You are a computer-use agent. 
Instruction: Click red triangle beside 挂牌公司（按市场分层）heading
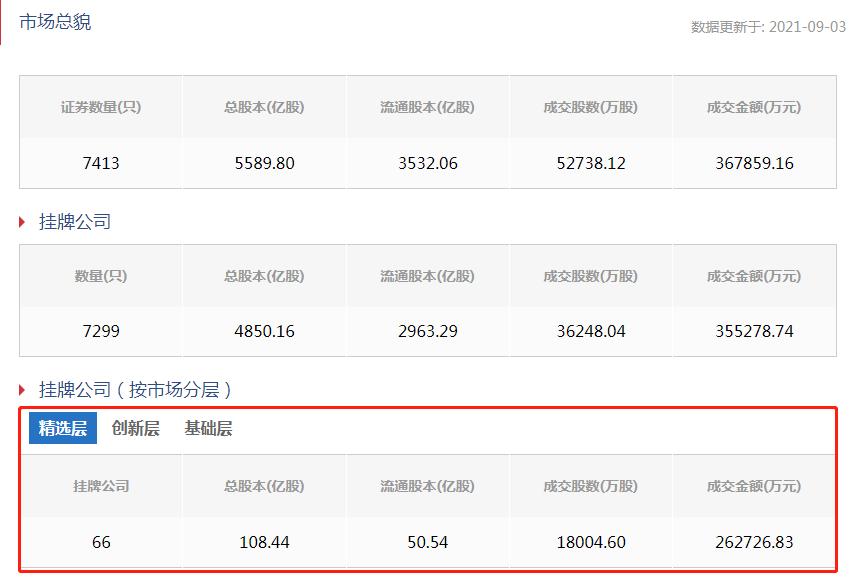point(23,390)
